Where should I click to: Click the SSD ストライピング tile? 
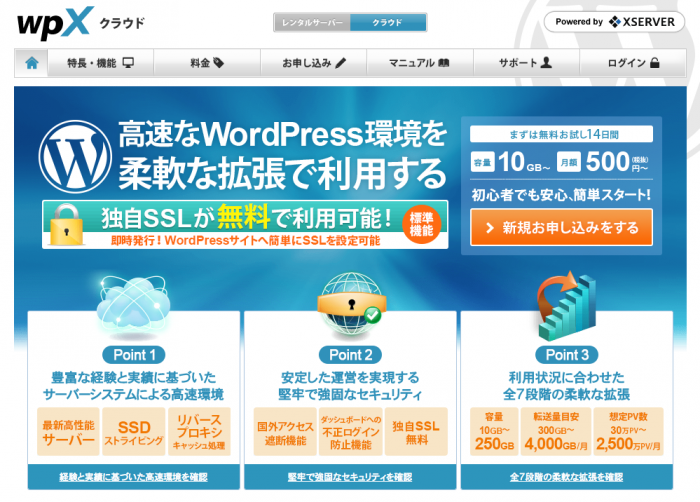133,431
